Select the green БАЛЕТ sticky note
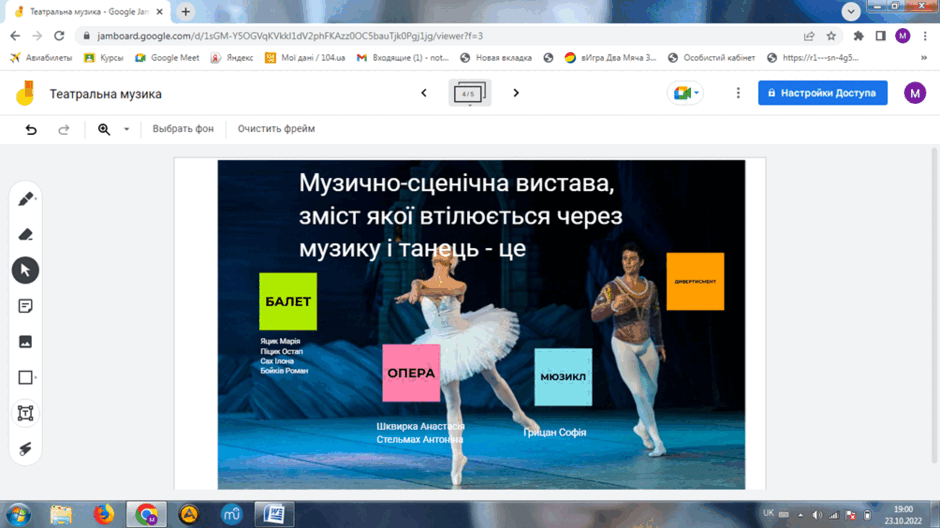 (288, 301)
